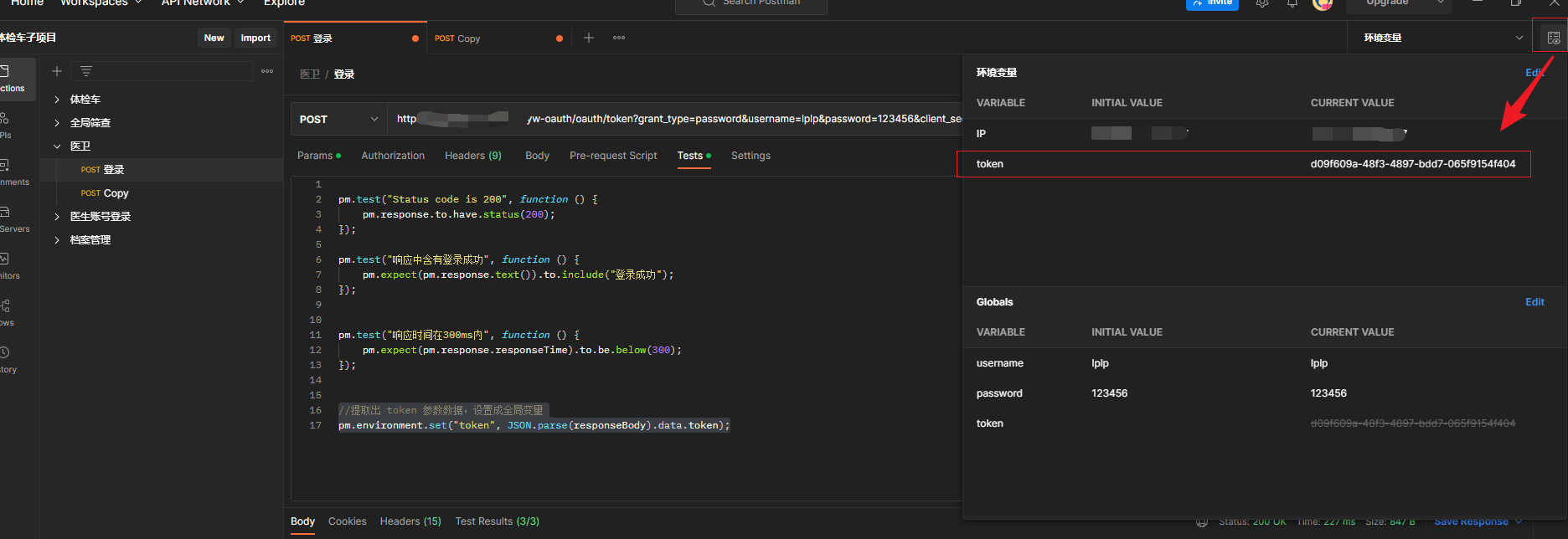Collapse the 医卫 collection folder
Image resolution: width=1568 pixels, height=539 pixels.
57,146
